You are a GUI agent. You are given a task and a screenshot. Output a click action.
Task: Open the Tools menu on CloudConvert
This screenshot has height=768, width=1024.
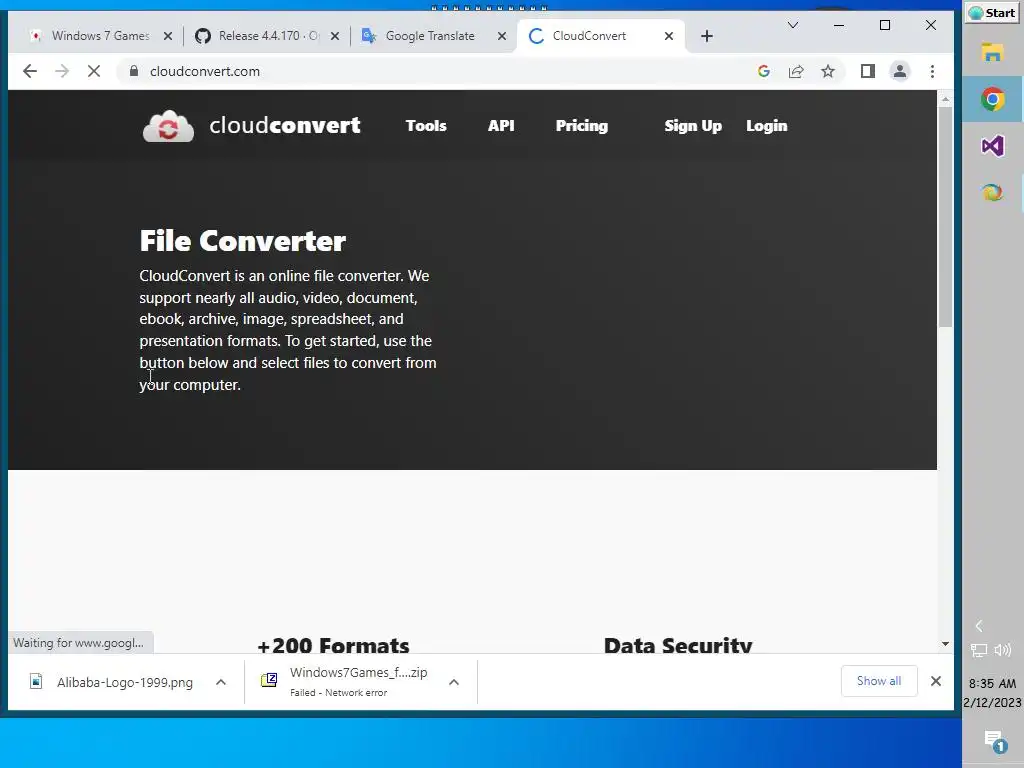(426, 125)
